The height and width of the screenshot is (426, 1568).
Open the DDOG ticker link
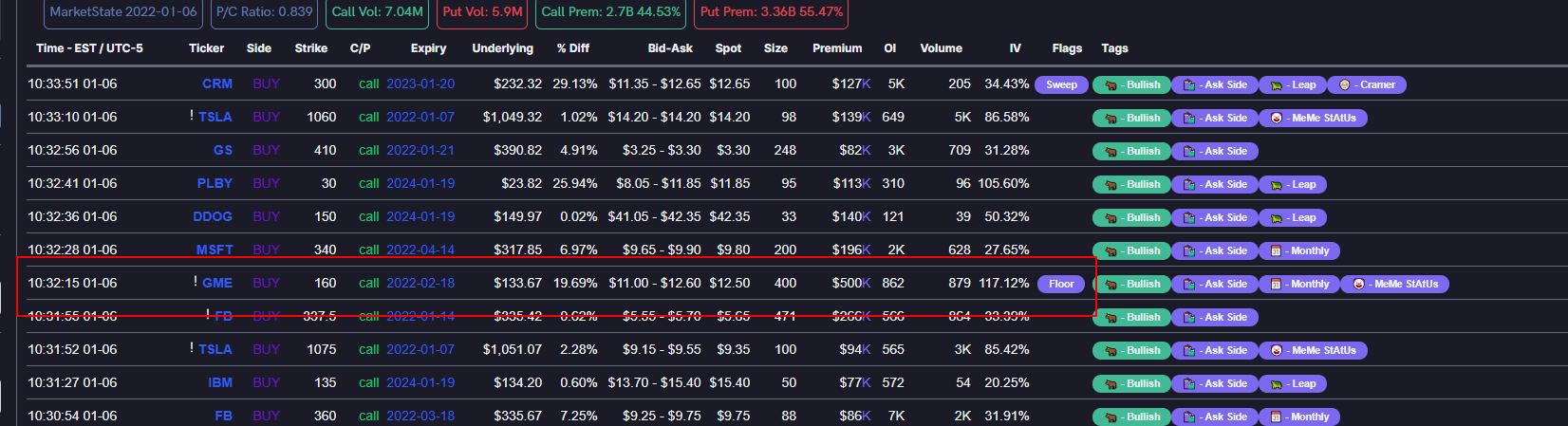click(x=213, y=216)
